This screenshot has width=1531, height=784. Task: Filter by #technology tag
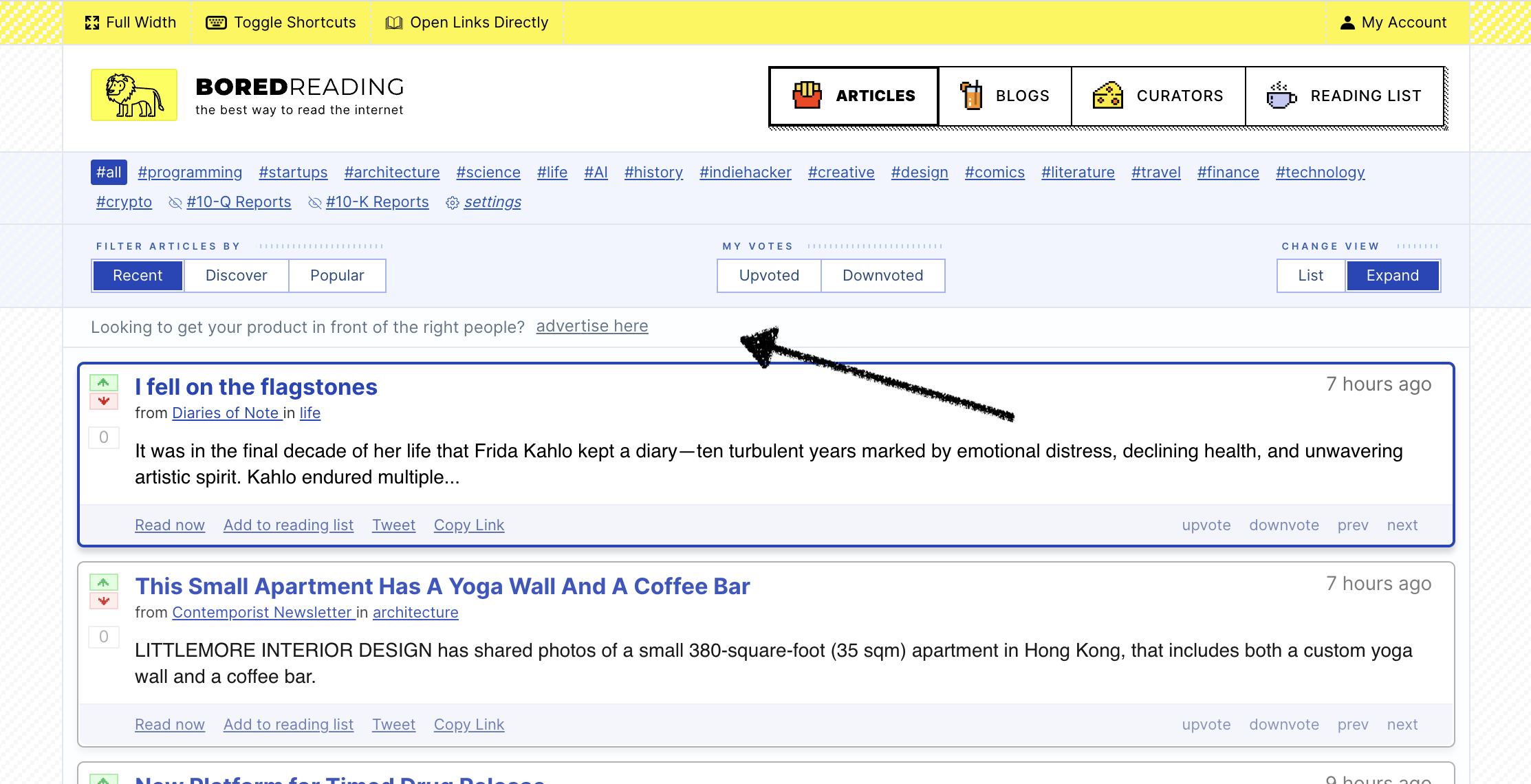point(1321,173)
